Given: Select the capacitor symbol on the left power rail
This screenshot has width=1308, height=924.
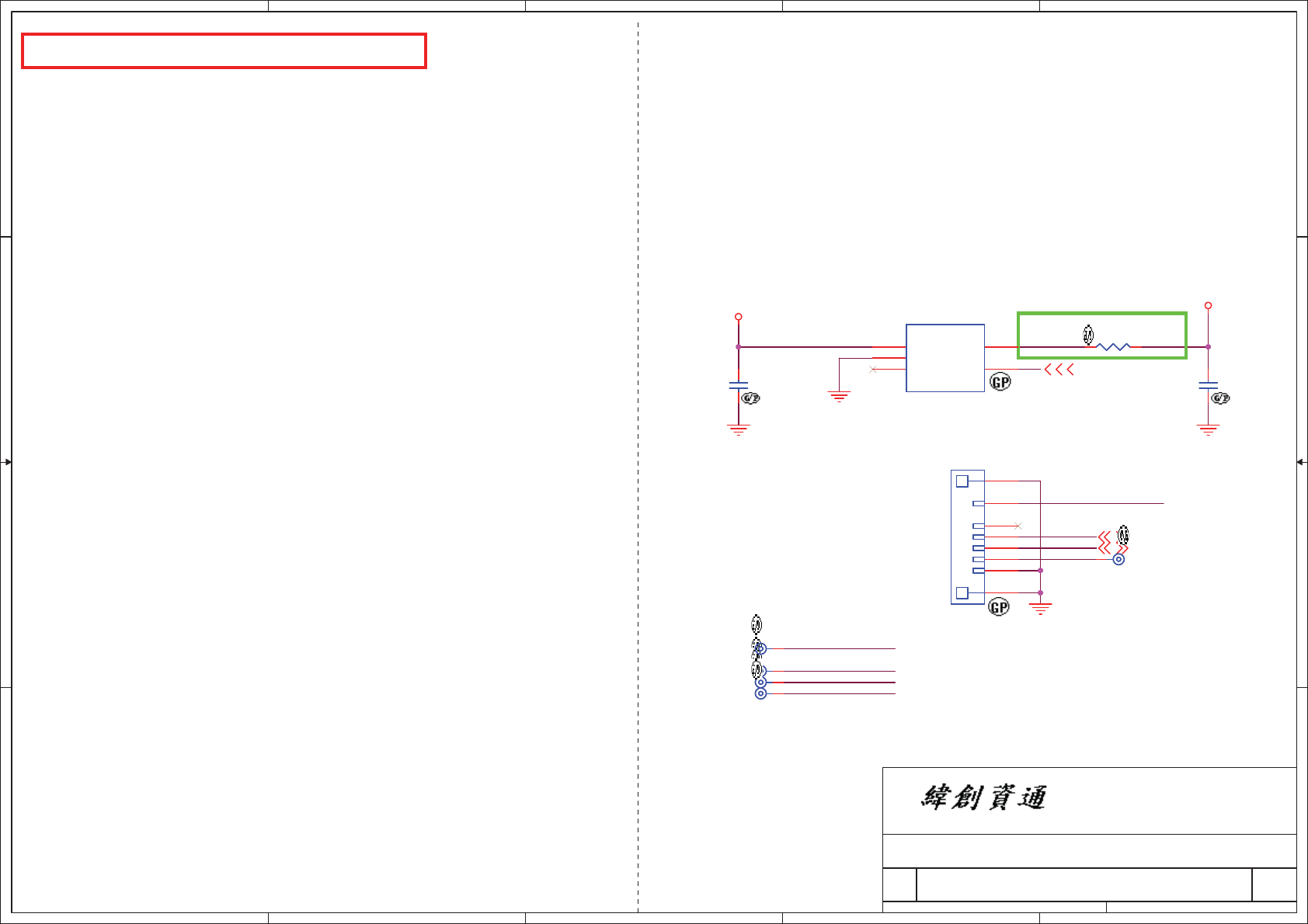Looking at the screenshot, I should (739, 385).
